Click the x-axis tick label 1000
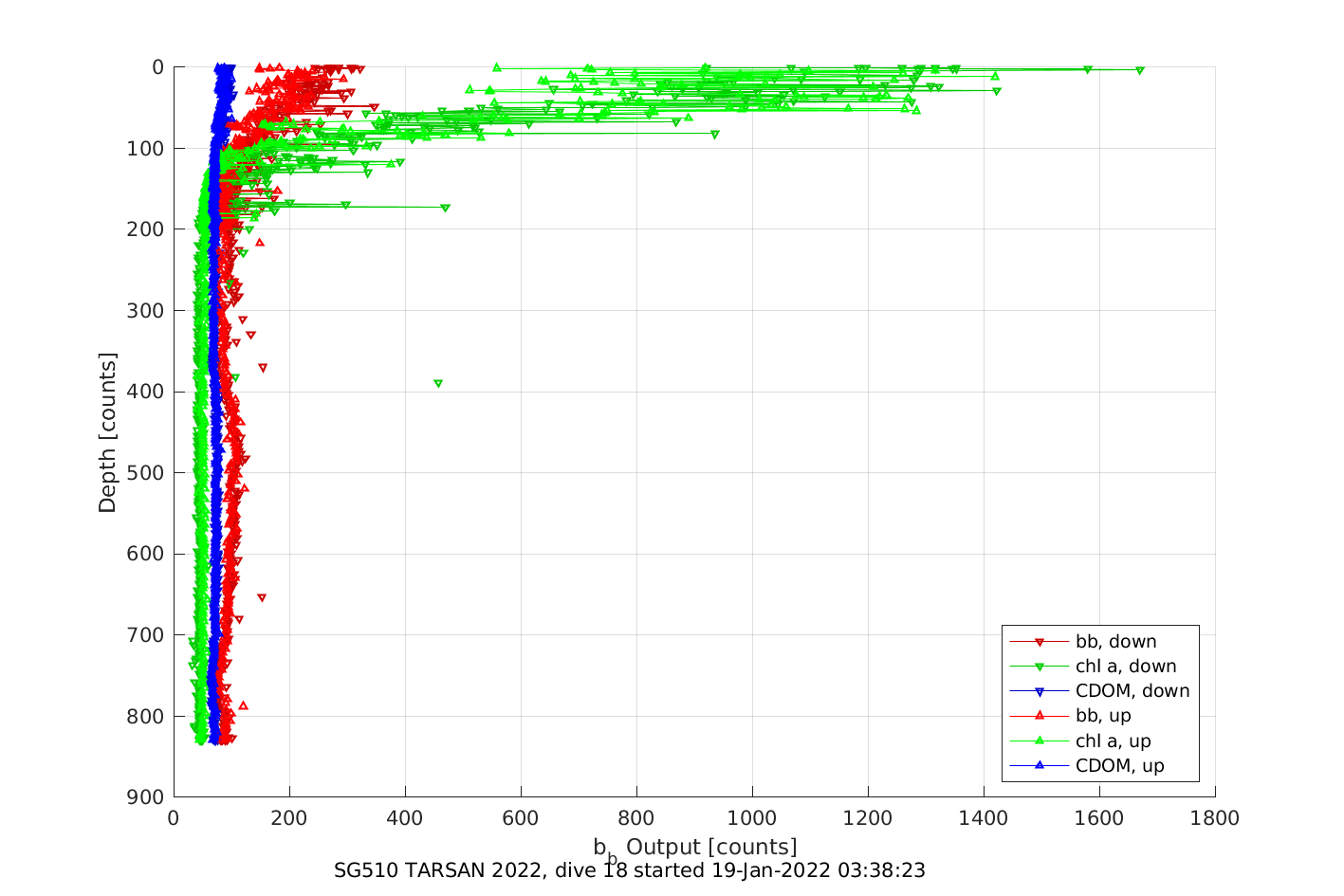This screenshot has height=896, width=1344. tap(752, 818)
